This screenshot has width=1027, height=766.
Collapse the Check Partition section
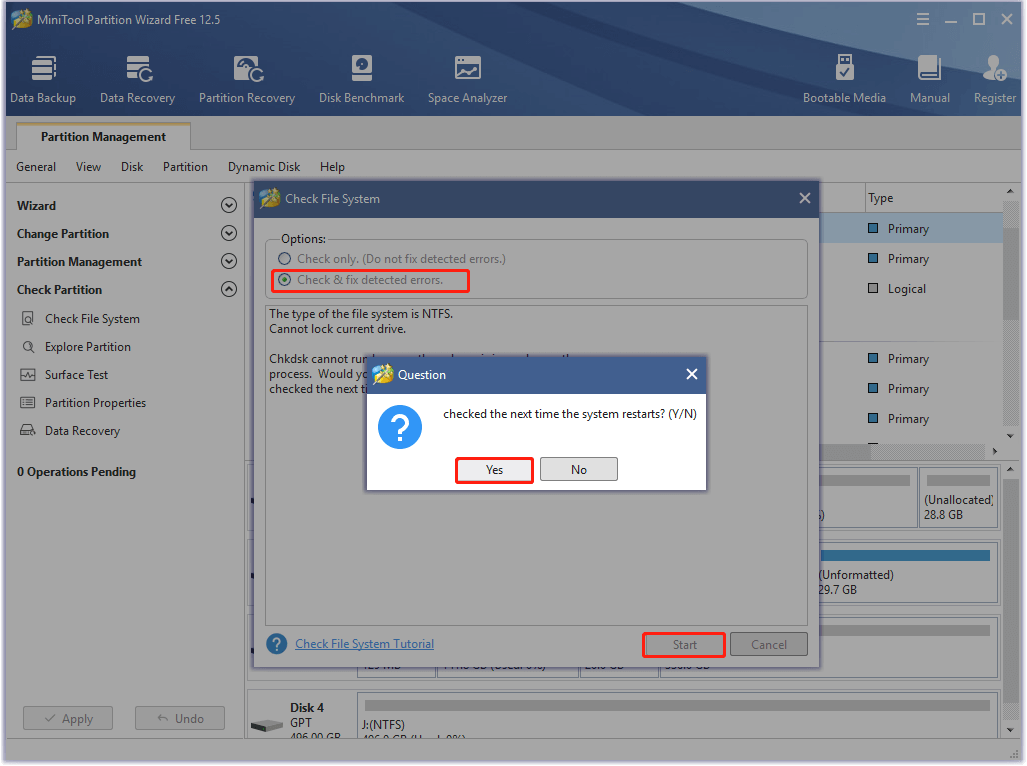click(229, 289)
